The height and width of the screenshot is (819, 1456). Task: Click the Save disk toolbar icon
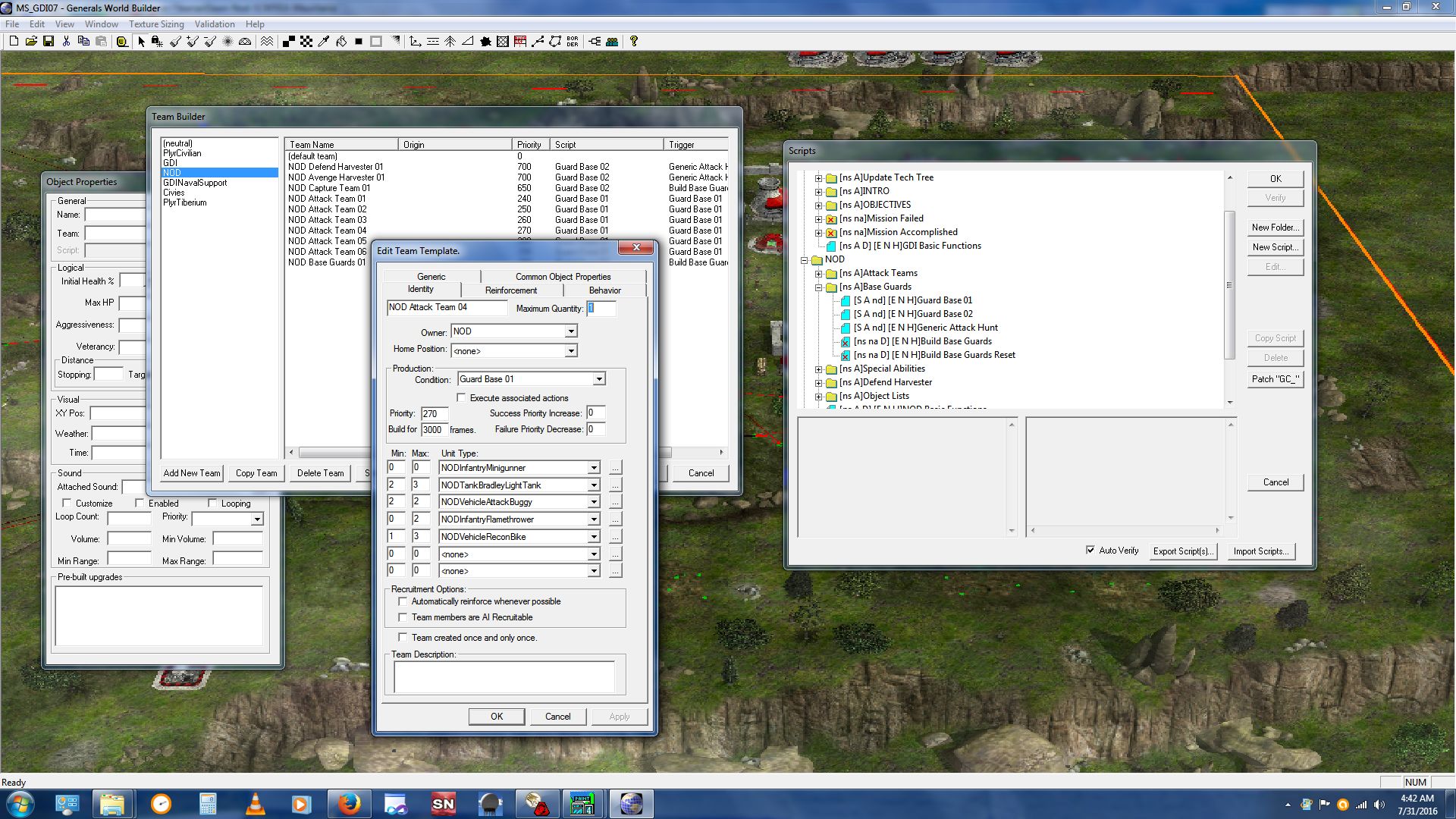[x=49, y=41]
